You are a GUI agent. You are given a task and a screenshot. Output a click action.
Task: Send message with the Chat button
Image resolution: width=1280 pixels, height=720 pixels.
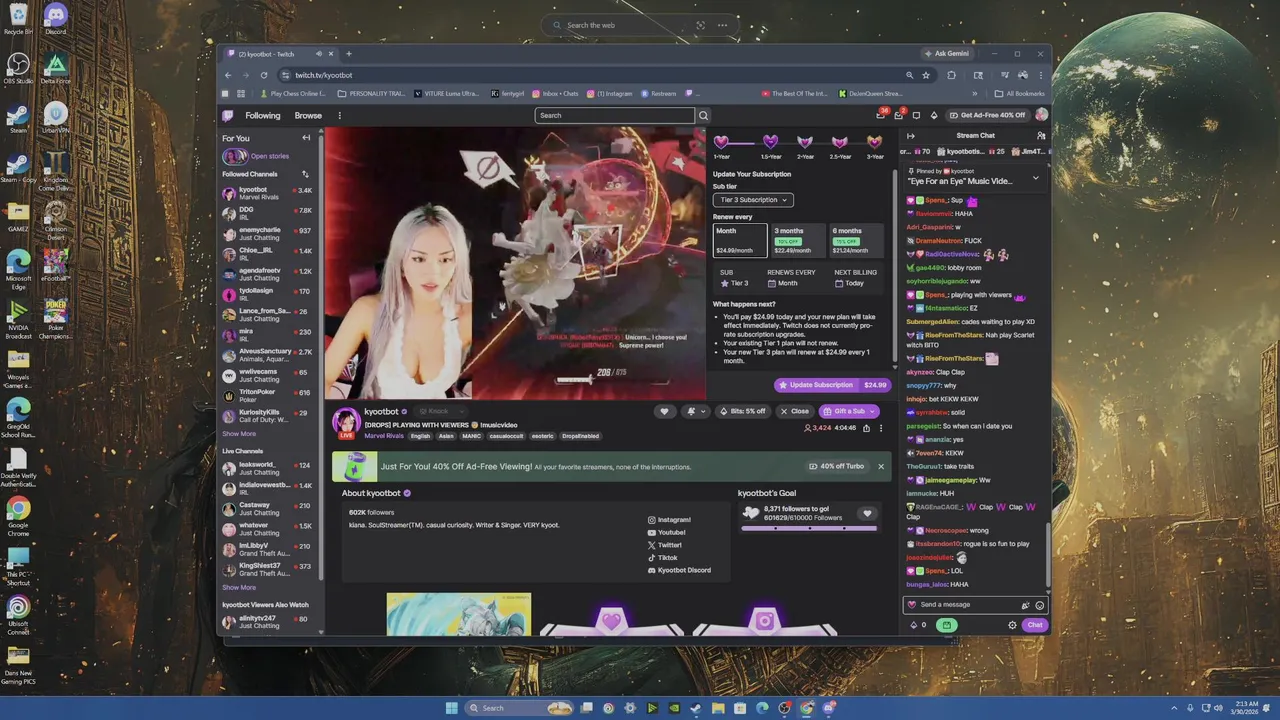[x=1034, y=625]
